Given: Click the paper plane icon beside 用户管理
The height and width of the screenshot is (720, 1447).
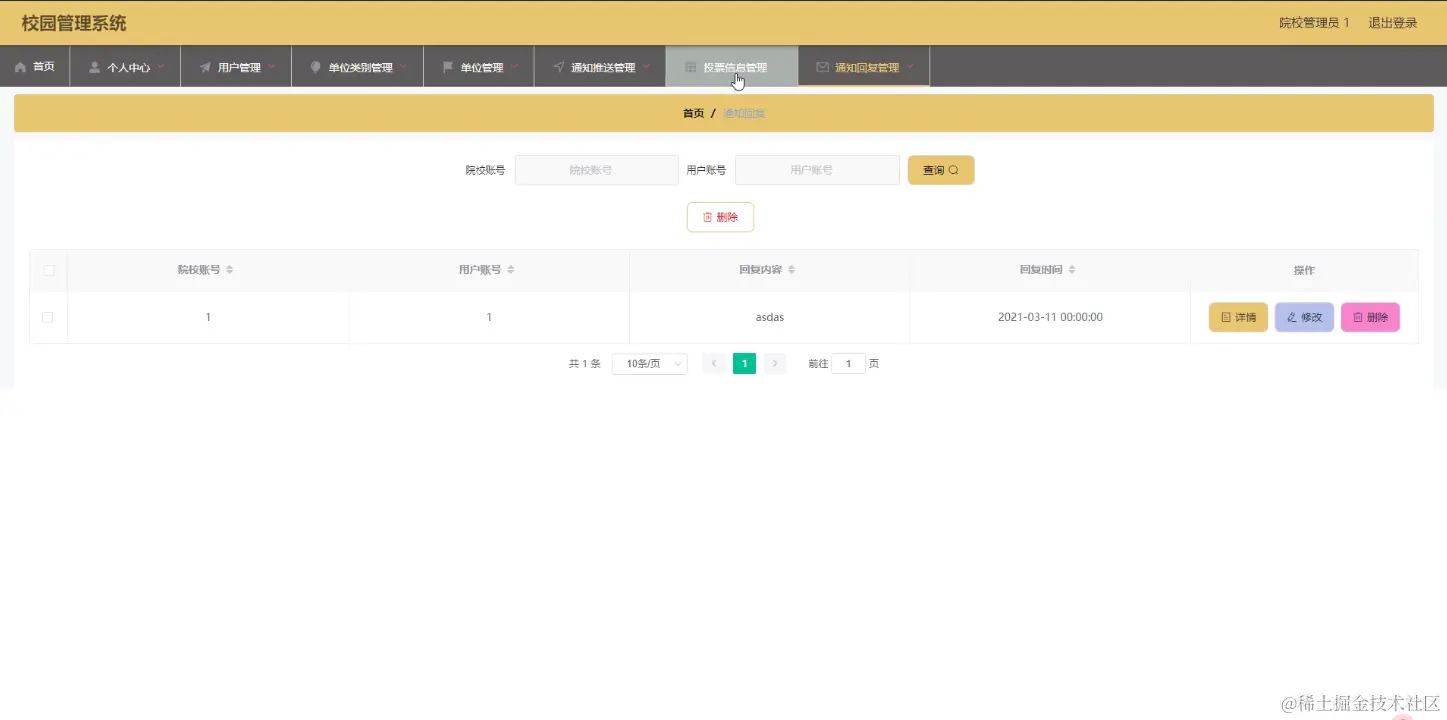Looking at the screenshot, I should coord(205,67).
